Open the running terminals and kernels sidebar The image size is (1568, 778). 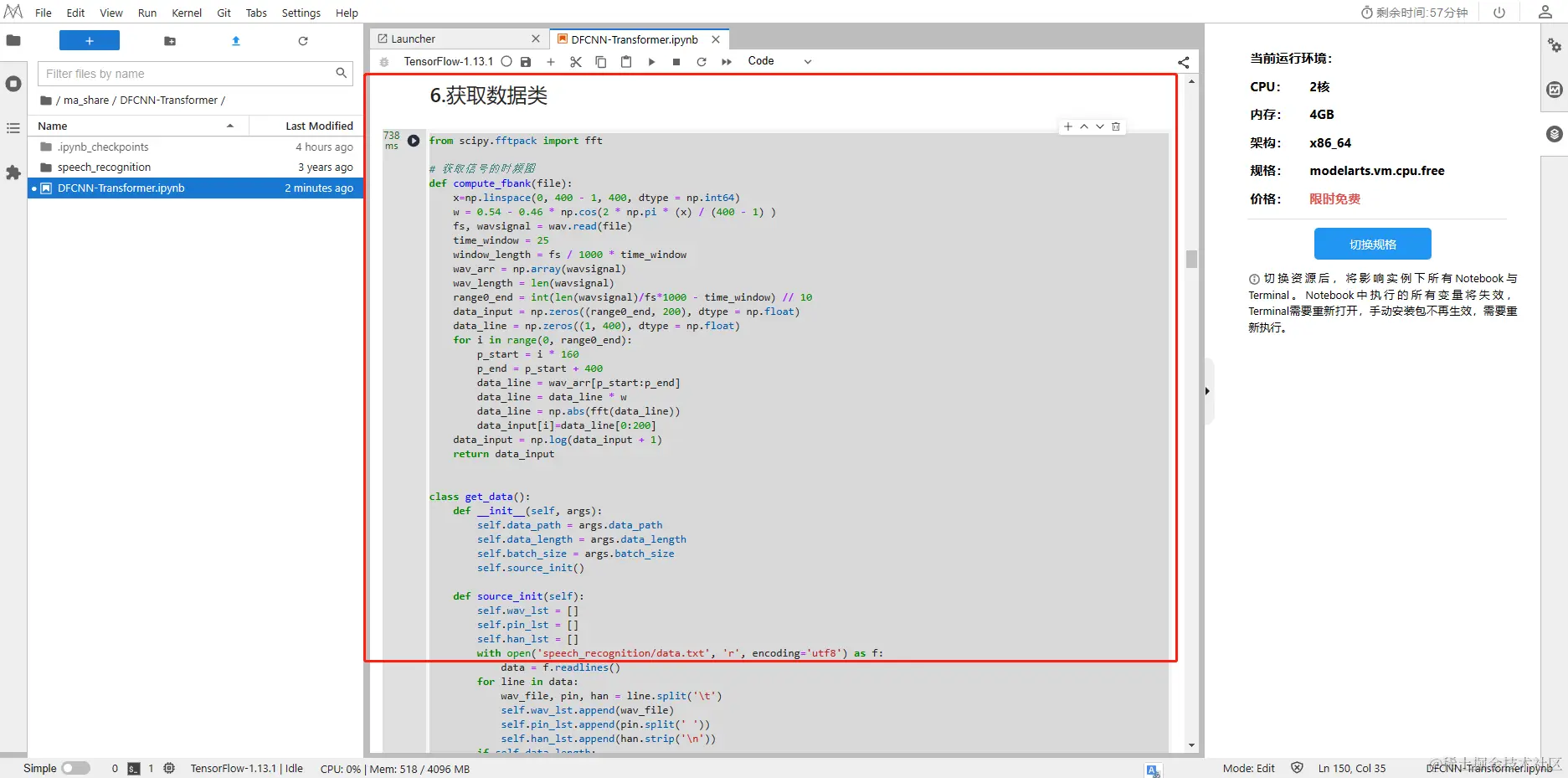(13, 84)
